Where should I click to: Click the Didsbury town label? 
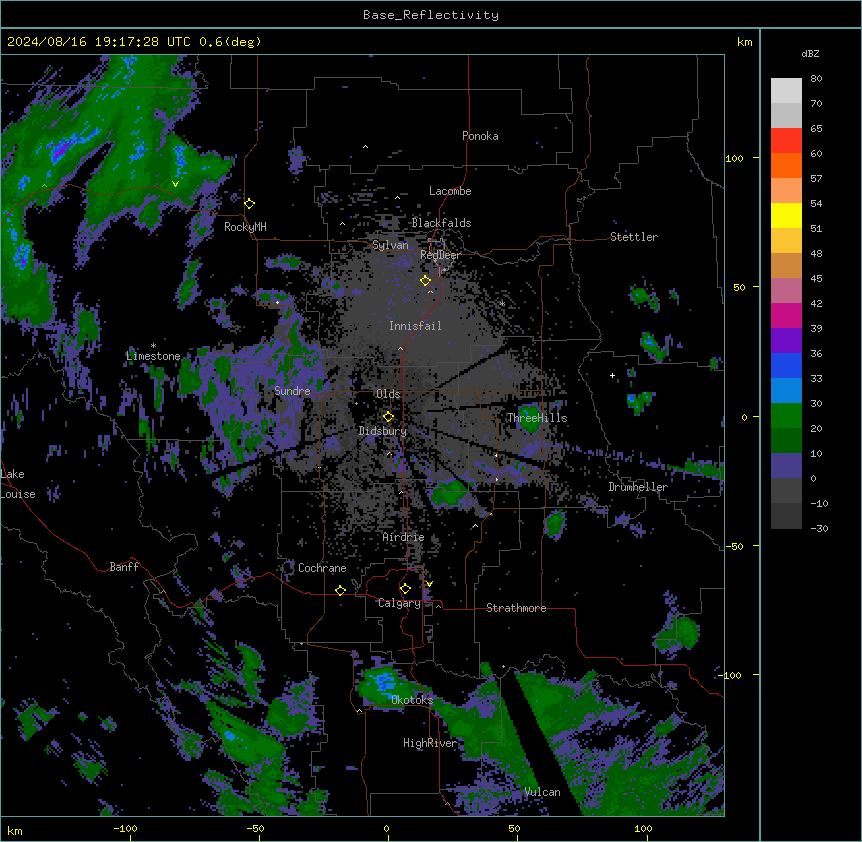click(383, 431)
